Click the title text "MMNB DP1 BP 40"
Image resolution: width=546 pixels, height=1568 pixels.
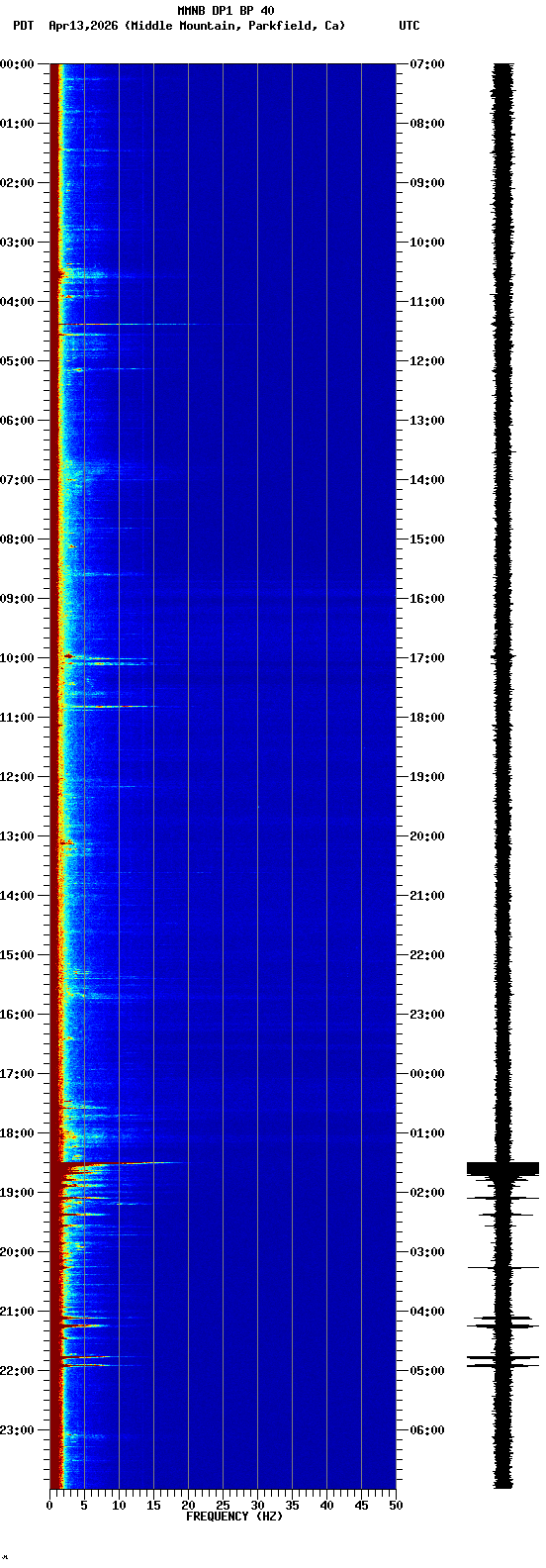click(x=226, y=11)
